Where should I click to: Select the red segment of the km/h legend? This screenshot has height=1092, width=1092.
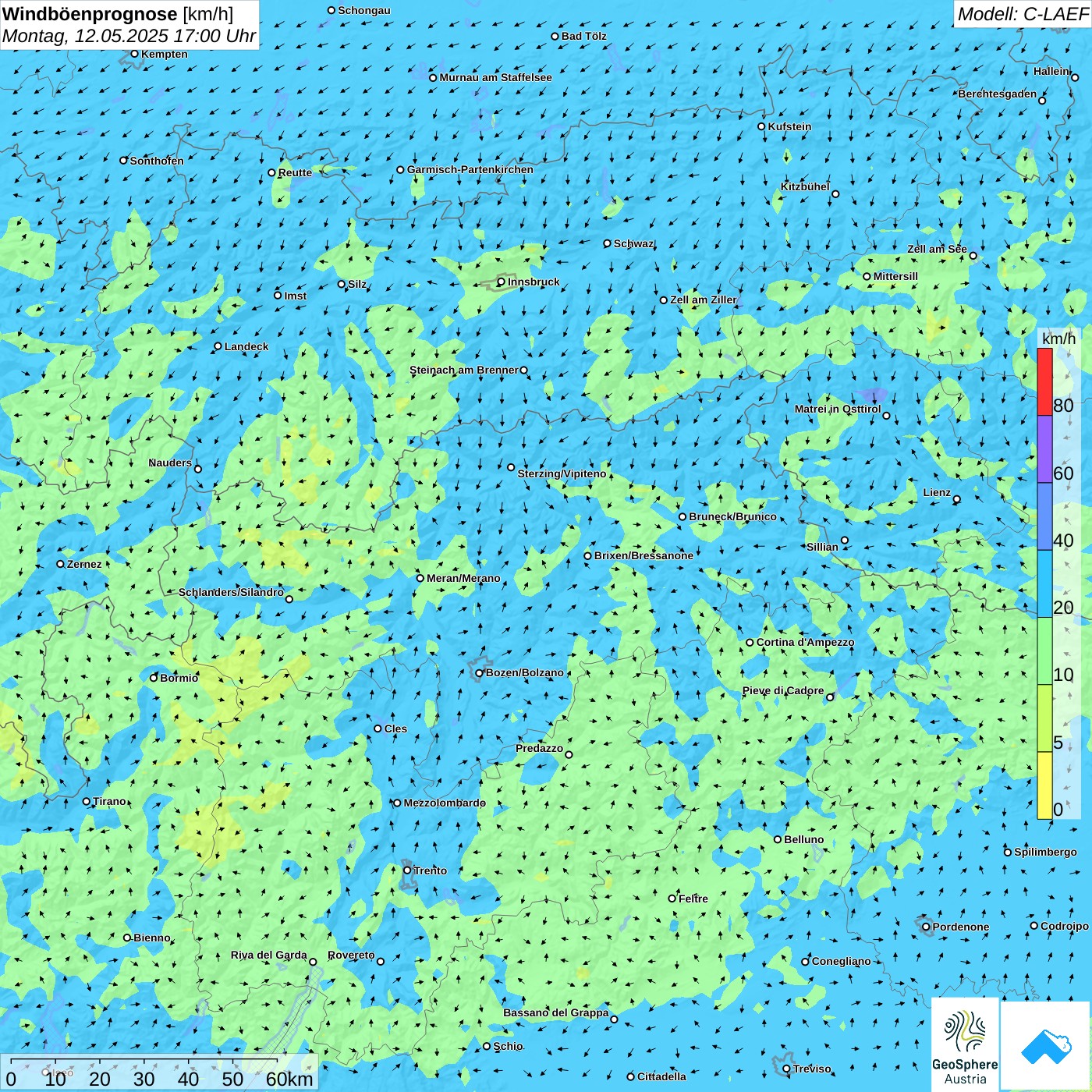tap(1044, 381)
